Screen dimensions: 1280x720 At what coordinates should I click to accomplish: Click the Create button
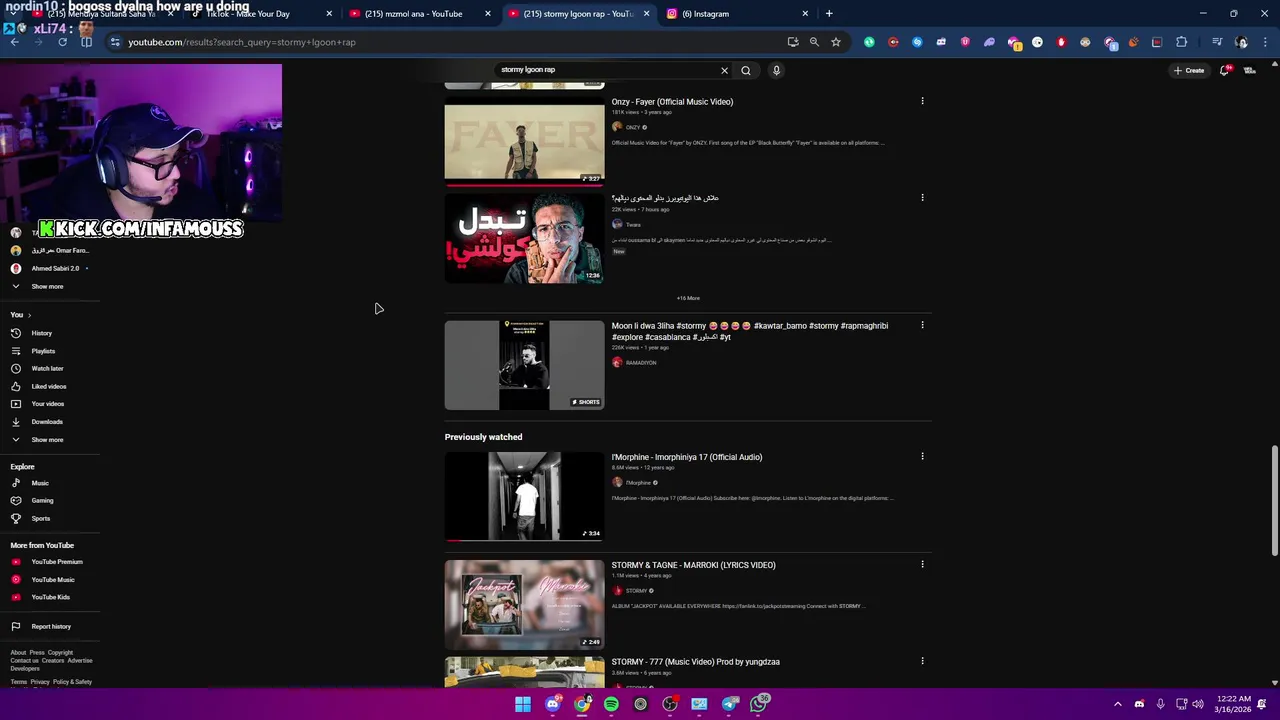tap(1190, 70)
